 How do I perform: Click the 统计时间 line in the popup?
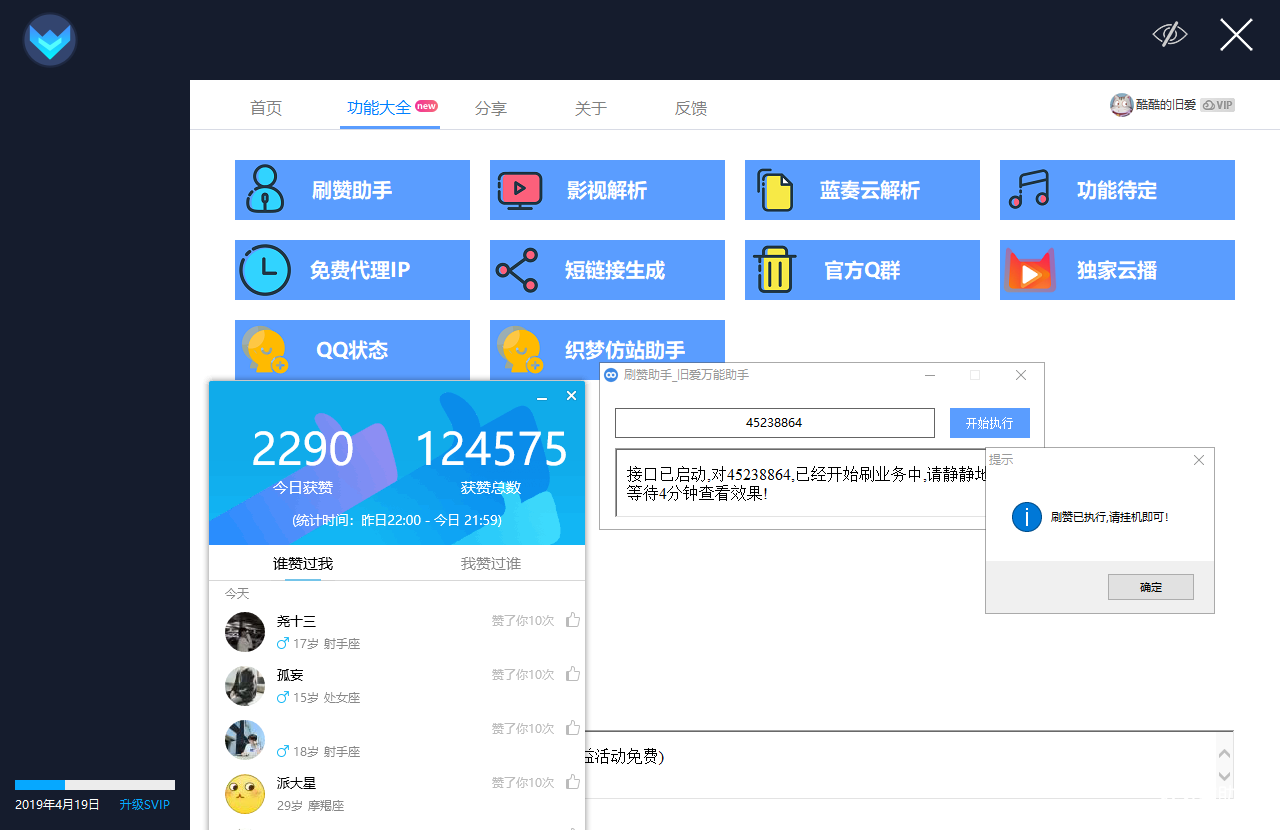point(397,520)
